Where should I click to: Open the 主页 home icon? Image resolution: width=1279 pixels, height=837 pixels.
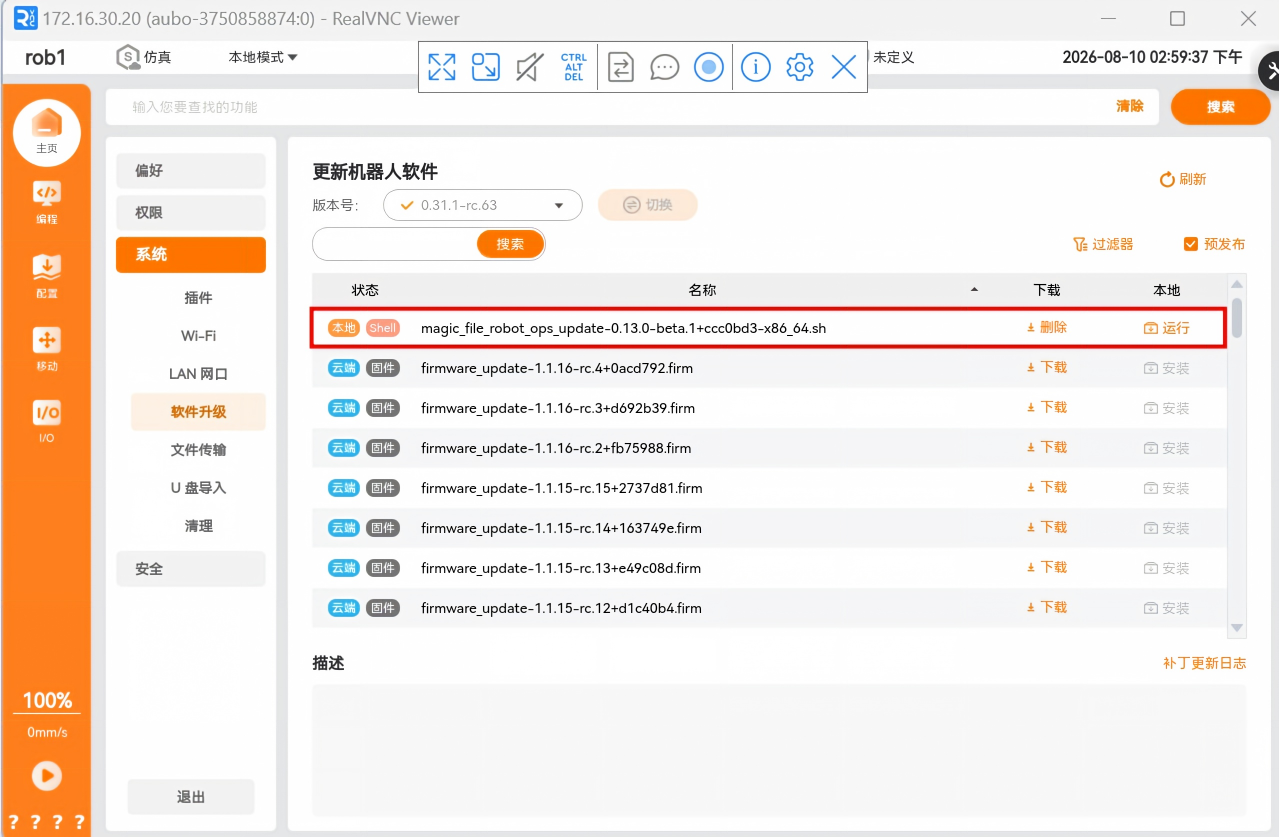coord(46,132)
